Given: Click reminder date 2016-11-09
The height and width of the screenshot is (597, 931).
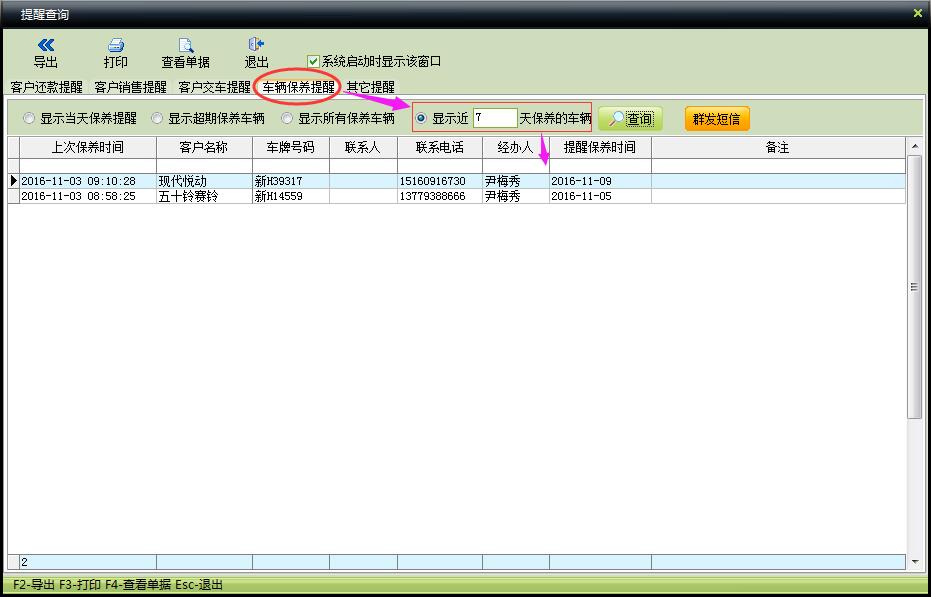Looking at the screenshot, I should pos(581,181).
